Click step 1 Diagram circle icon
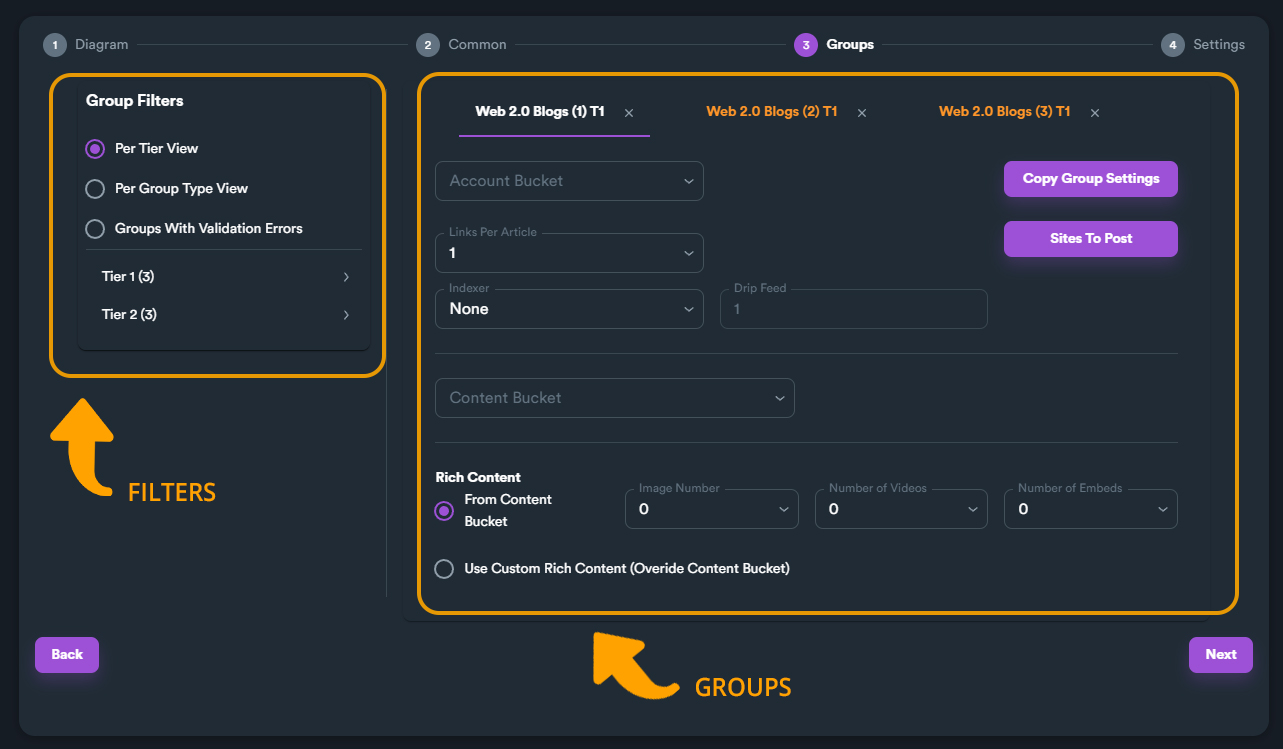The image size is (1283, 749). (54, 45)
